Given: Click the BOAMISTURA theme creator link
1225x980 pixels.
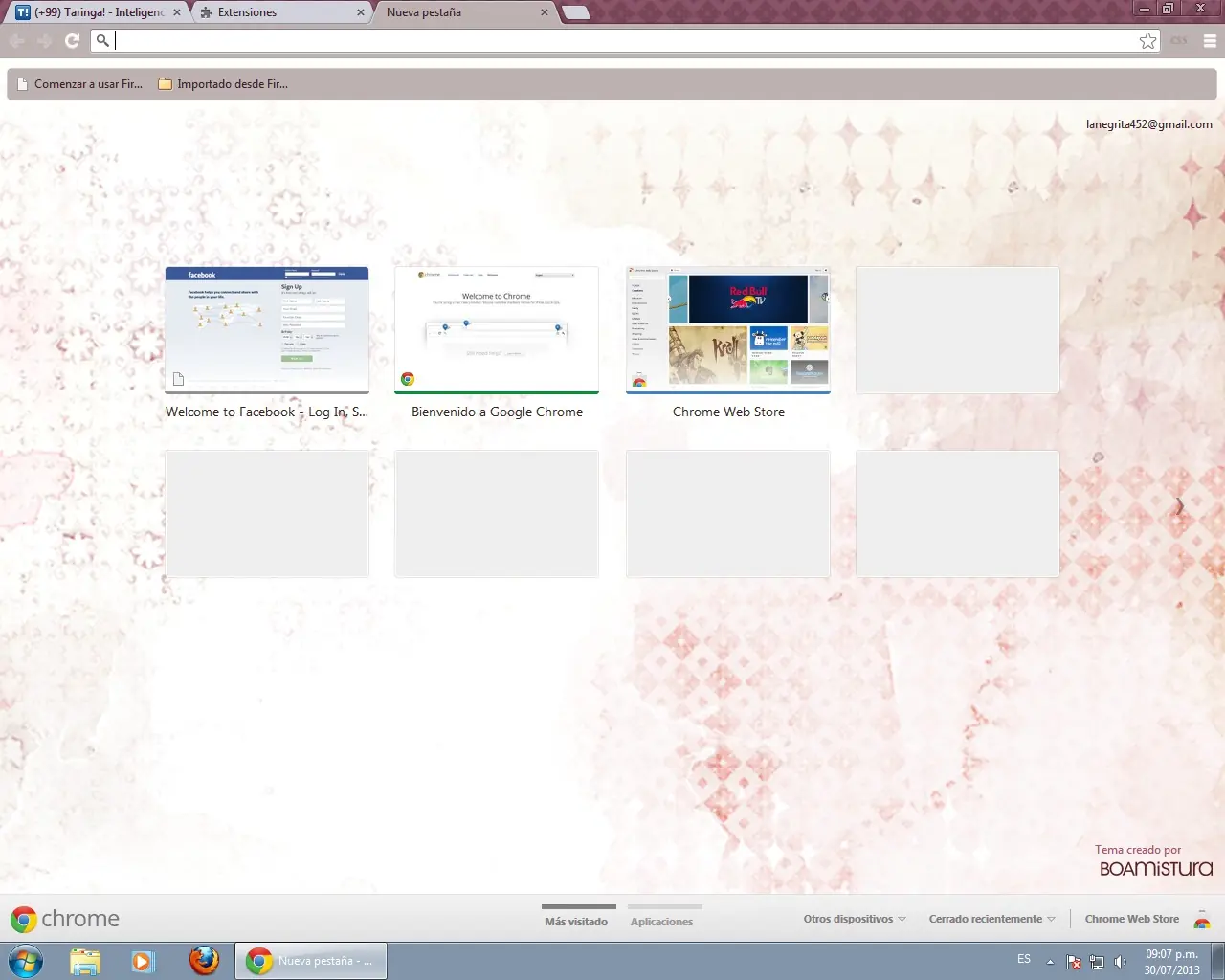Looking at the screenshot, I should pyautogui.click(x=1156, y=869).
